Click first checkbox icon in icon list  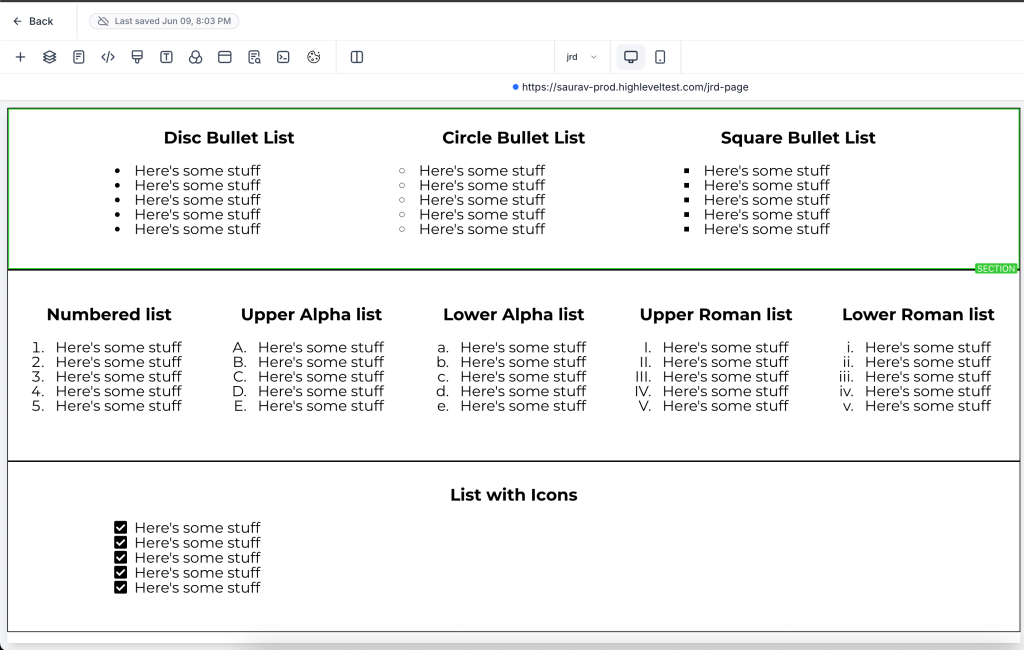point(120,528)
